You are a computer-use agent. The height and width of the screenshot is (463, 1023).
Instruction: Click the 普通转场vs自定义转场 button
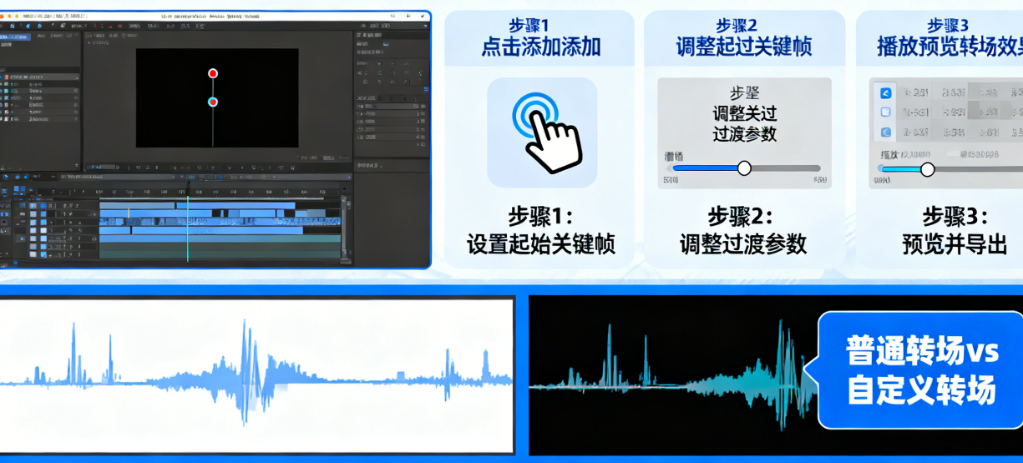[921, 370]
